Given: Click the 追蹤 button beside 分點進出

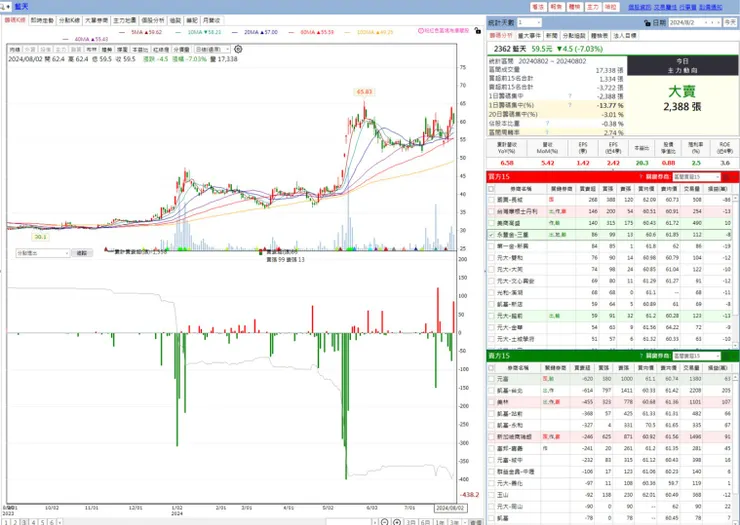Looking at the screenshot, I should (82, 253).
